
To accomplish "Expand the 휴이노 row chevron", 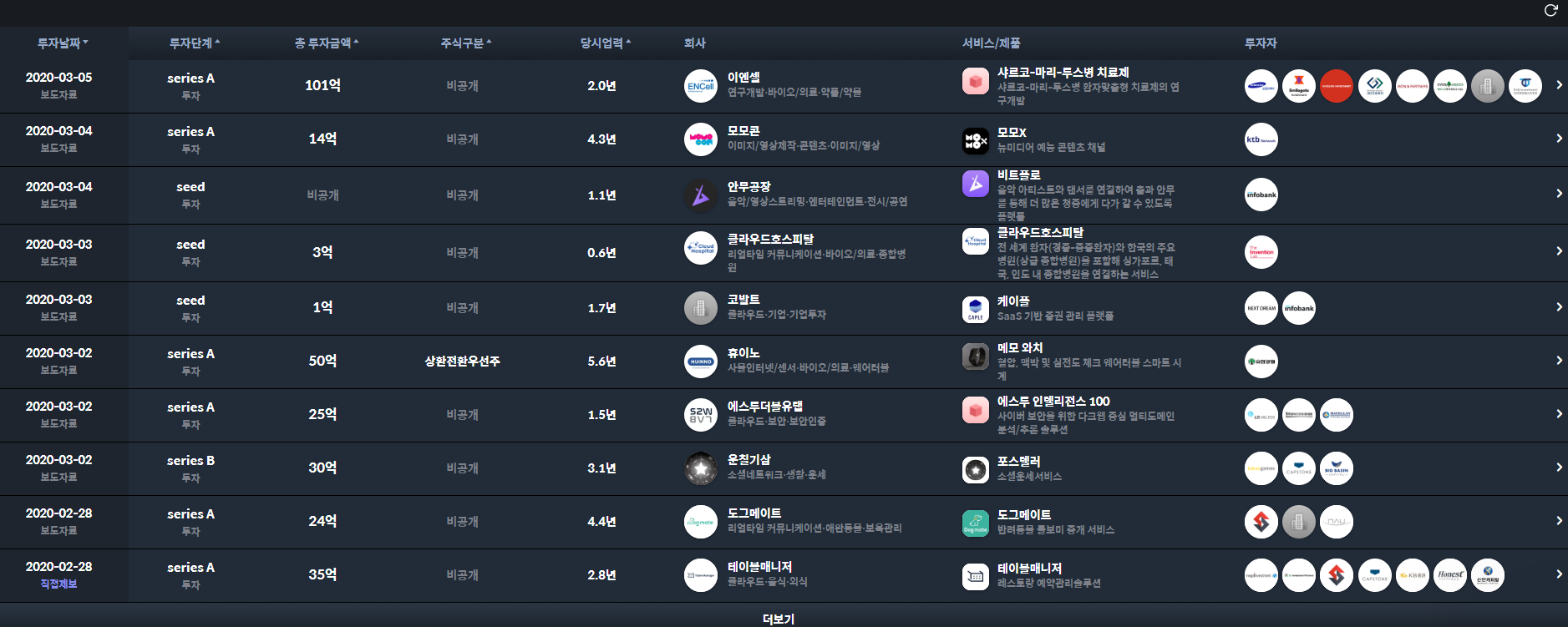I will point(1559,361).
